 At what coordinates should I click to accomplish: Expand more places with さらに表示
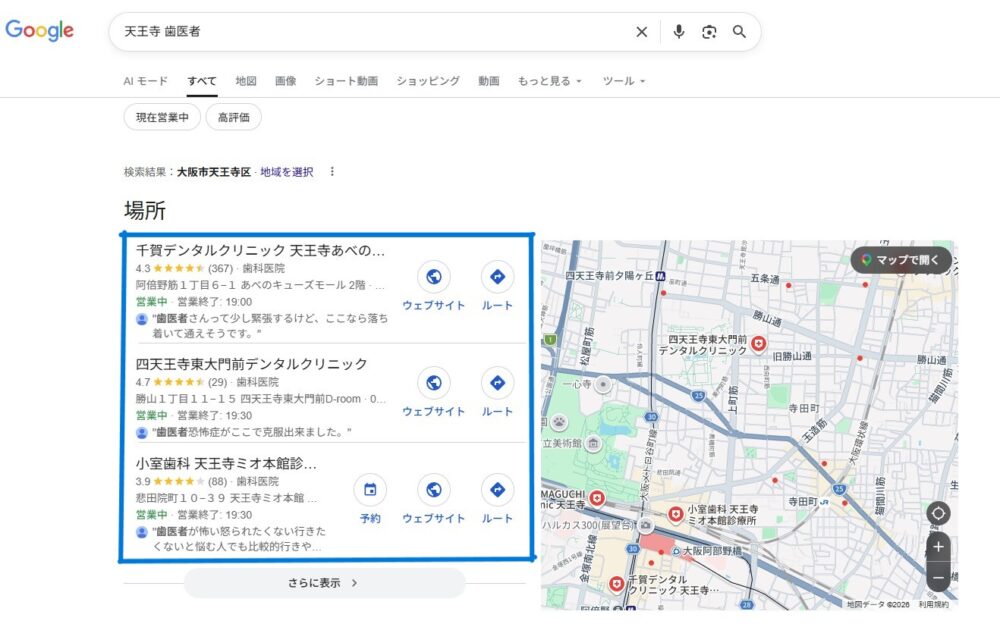(x=324, y=583)
